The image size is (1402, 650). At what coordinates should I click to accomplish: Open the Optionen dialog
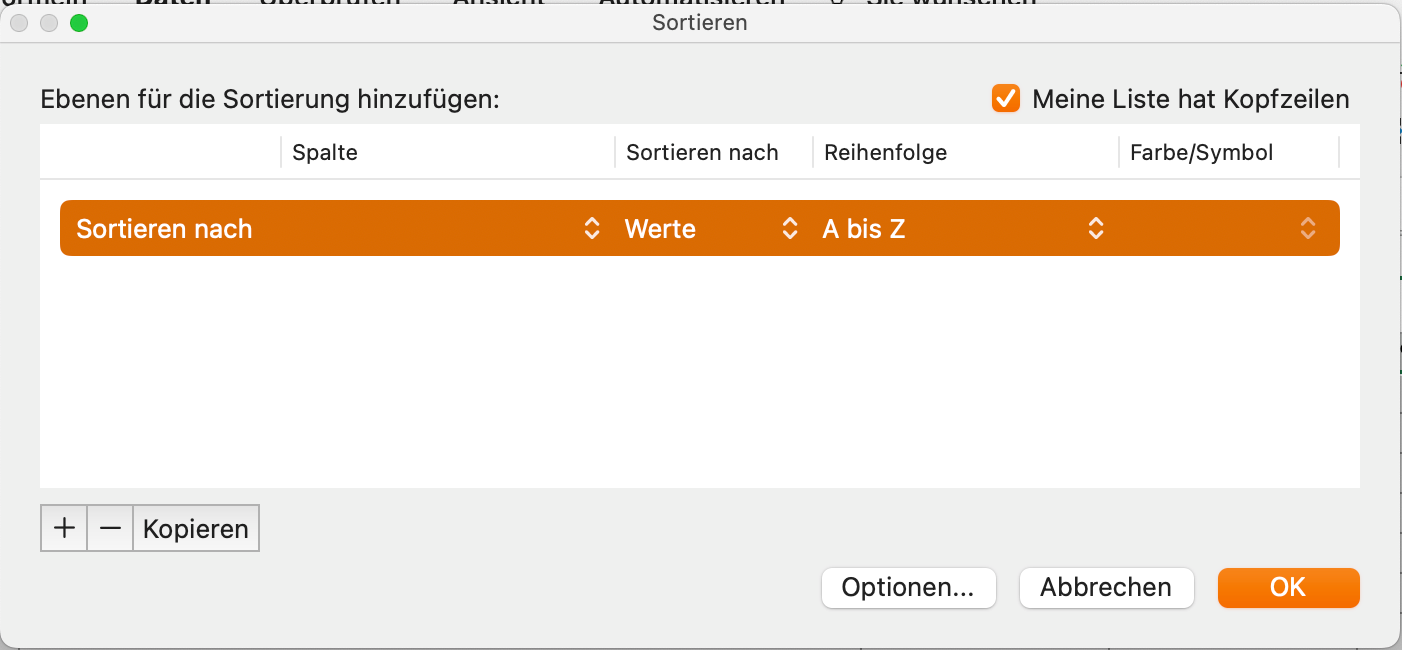(x=908, y=588)
